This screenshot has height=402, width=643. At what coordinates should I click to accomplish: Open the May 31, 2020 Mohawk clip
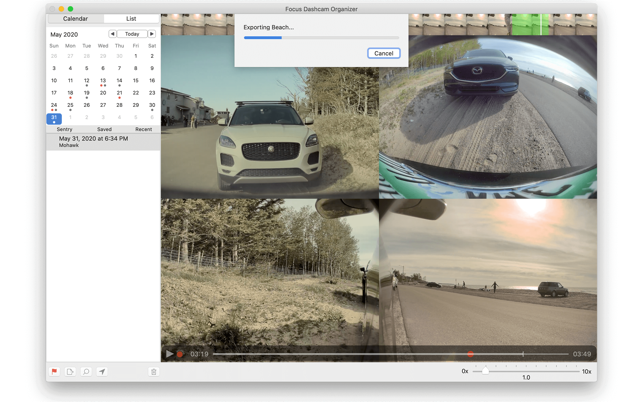103,142
